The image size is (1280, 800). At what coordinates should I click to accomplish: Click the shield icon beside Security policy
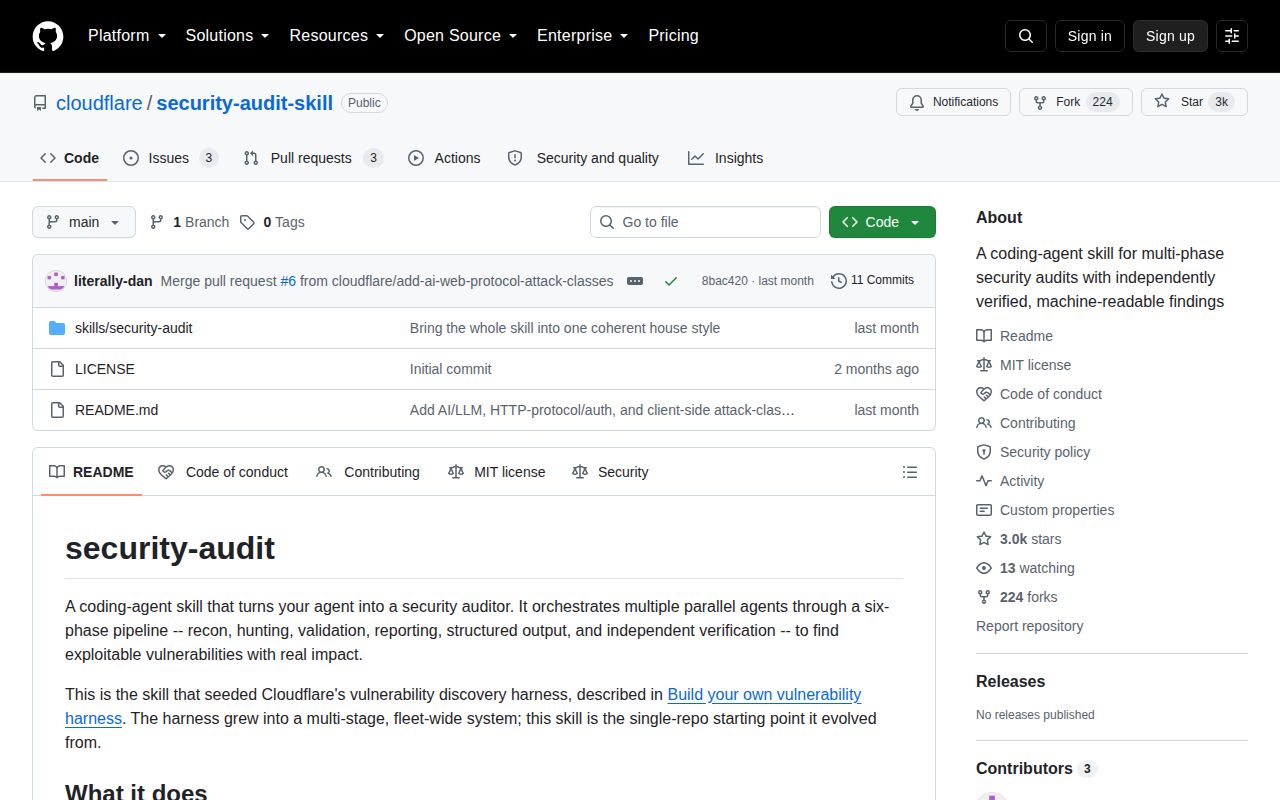tap(984, 452)
